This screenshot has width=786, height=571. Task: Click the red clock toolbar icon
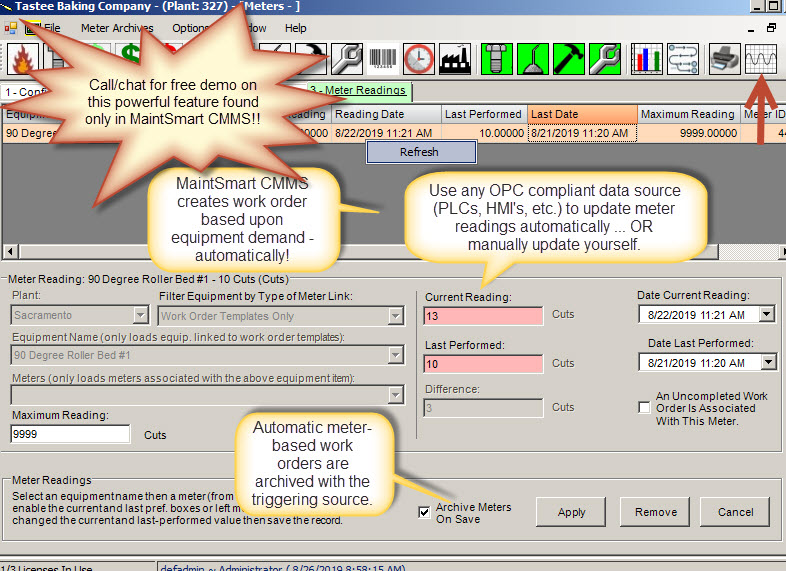pyautogui.click(x=419, y=59)
